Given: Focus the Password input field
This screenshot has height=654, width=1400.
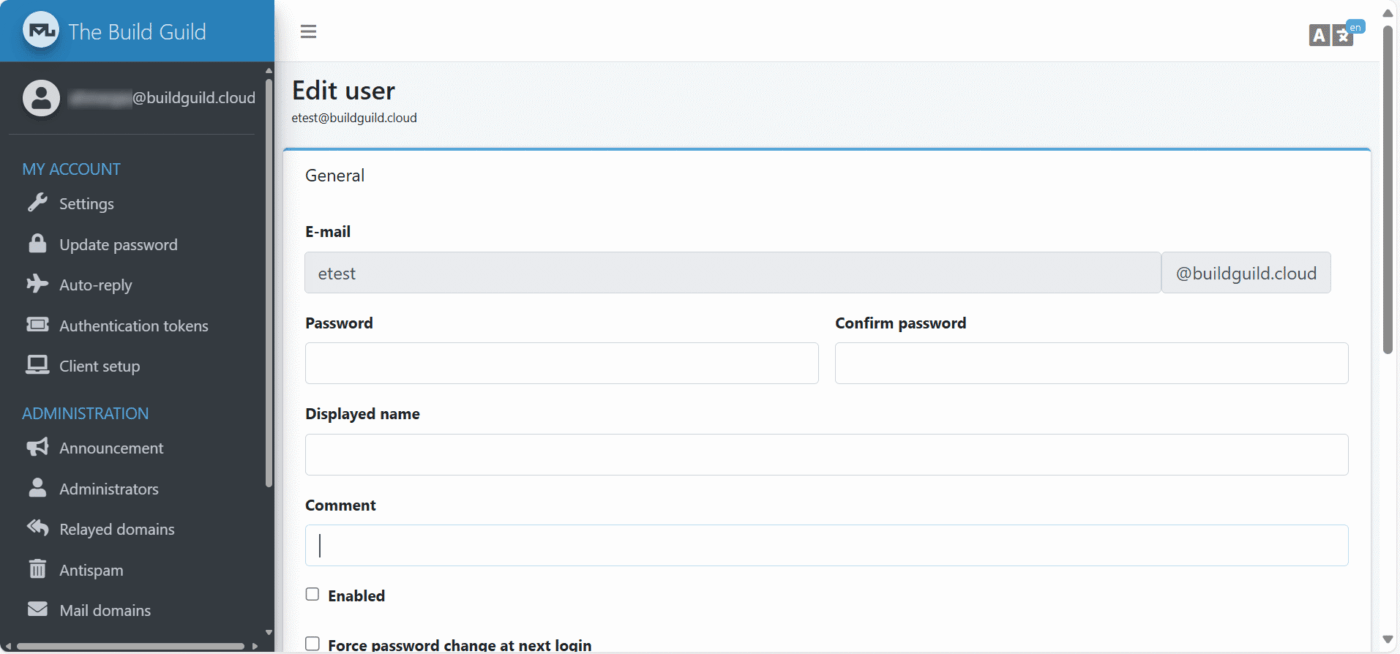Looking at the screenshot, I should (x=561, y=363).
